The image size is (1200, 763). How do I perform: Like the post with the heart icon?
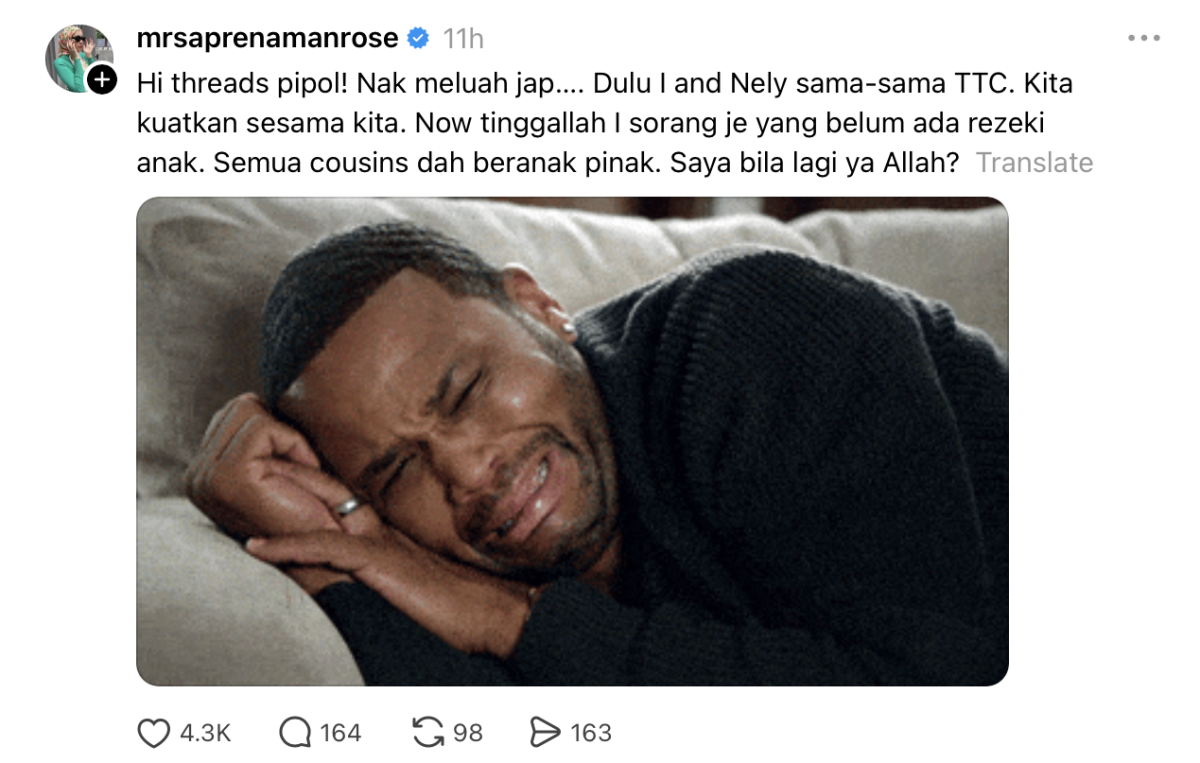[153, 734]
